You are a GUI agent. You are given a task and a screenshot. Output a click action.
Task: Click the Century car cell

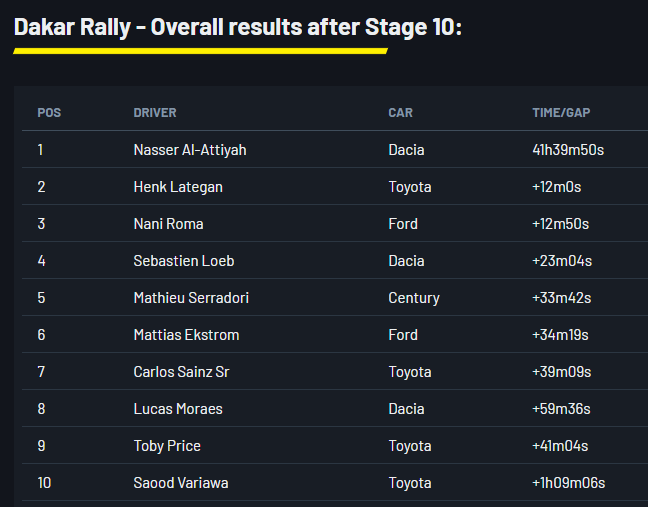tap(414, 298)
